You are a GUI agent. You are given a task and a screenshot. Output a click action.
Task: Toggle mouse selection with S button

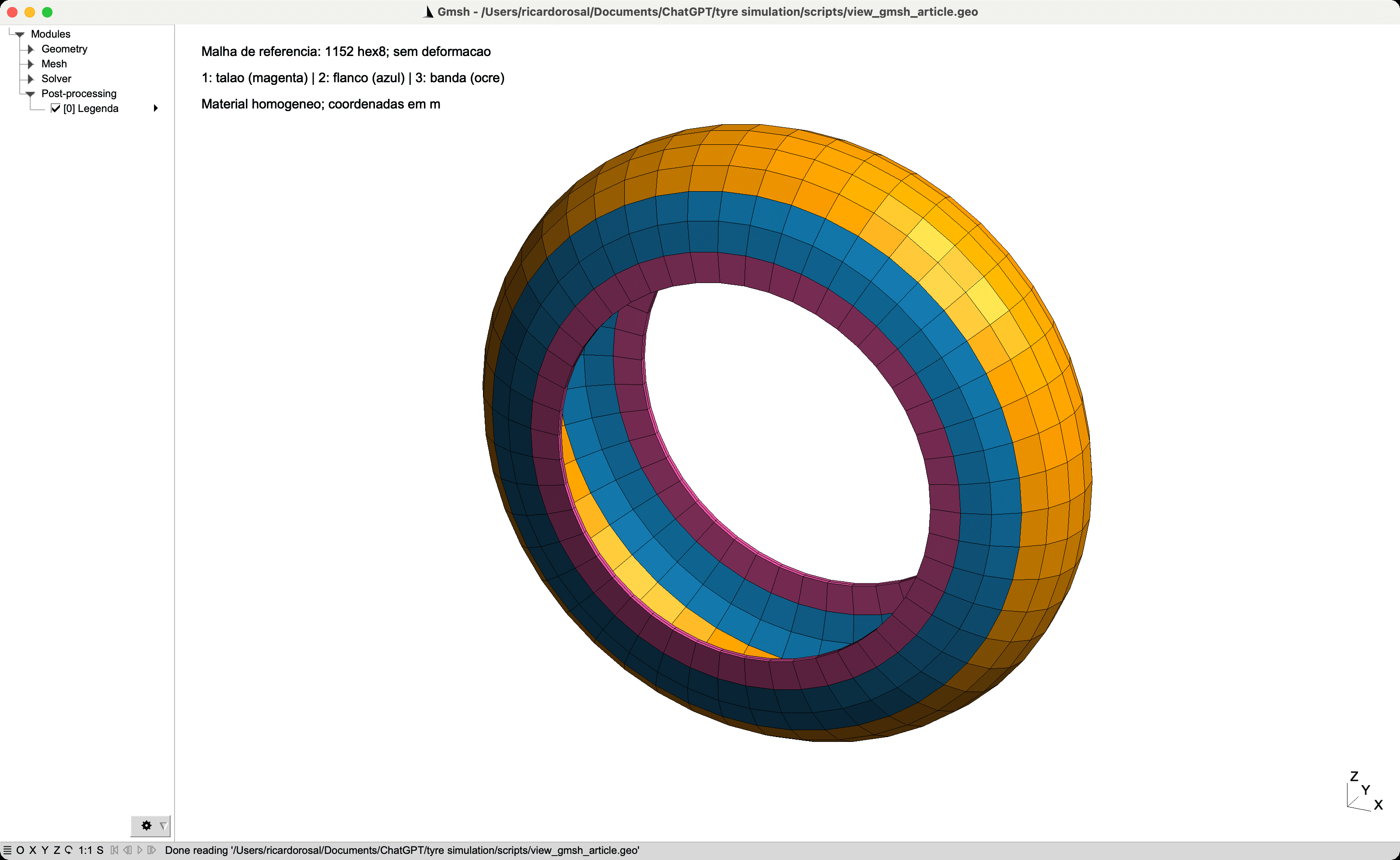coord(100,850)
